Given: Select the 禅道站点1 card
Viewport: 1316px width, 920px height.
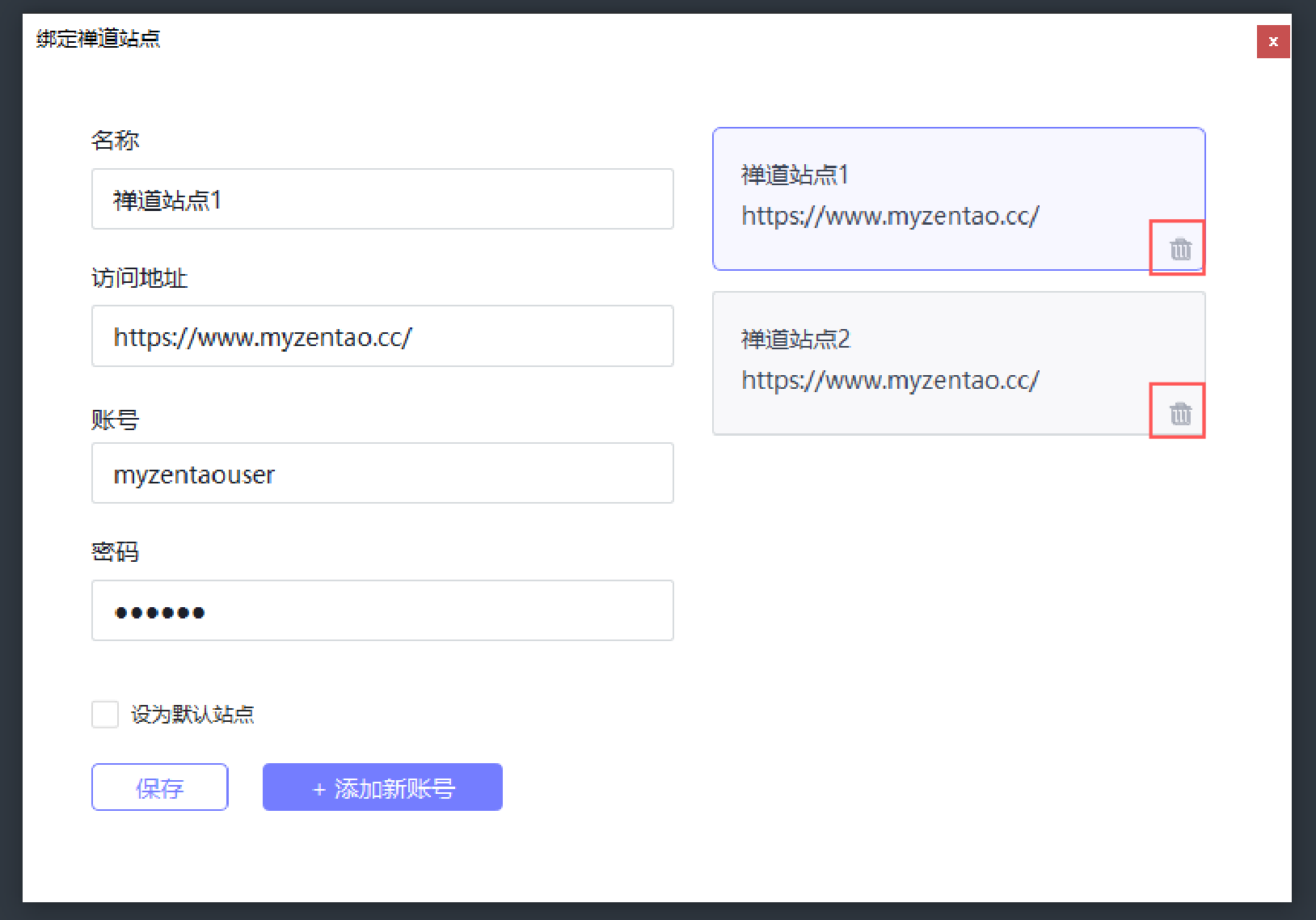Looking at the screenshot, I should click(x=959, y=199).
